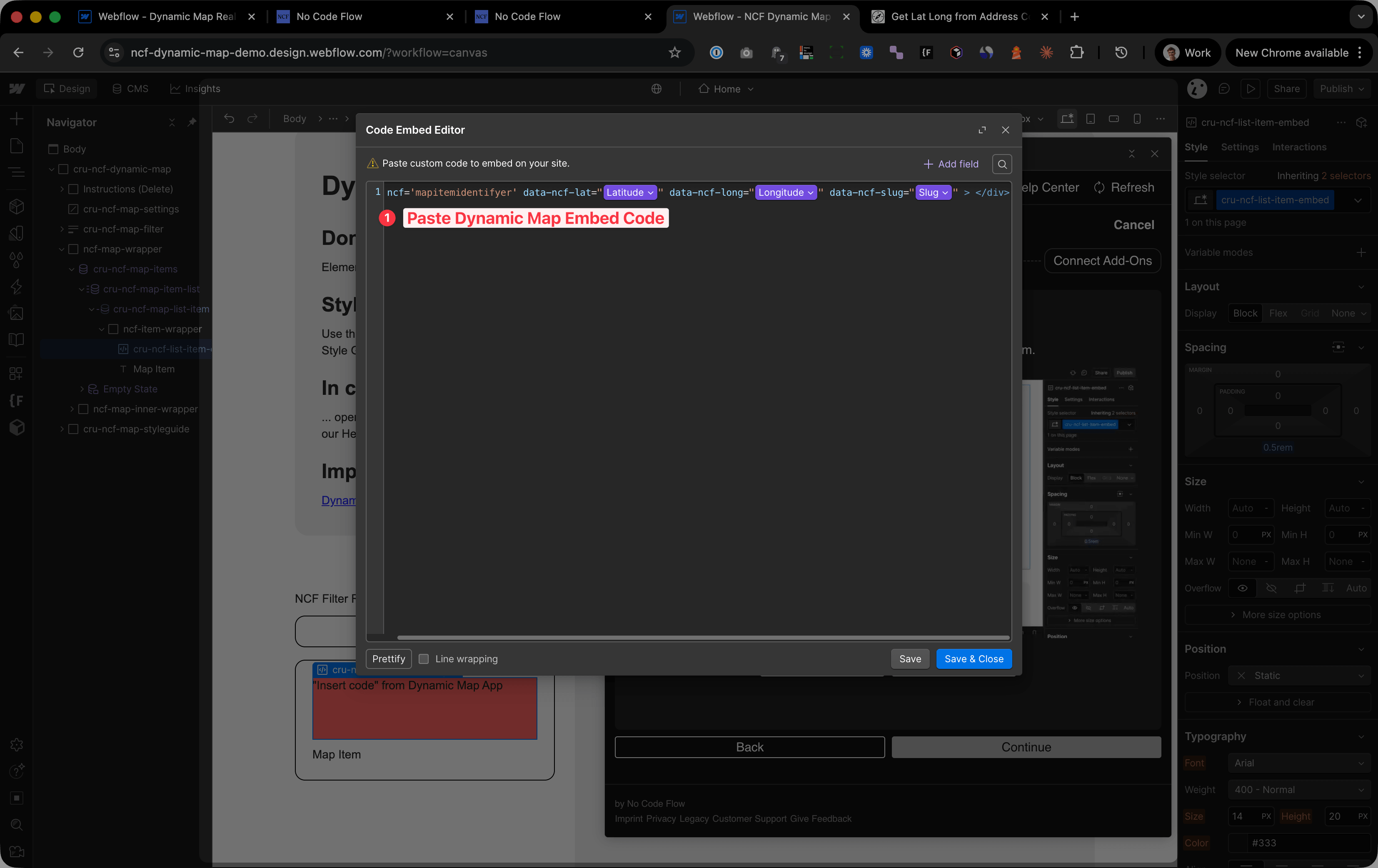Open the Insights tab
1378x868 pixels.
click(x=195, y=89)
